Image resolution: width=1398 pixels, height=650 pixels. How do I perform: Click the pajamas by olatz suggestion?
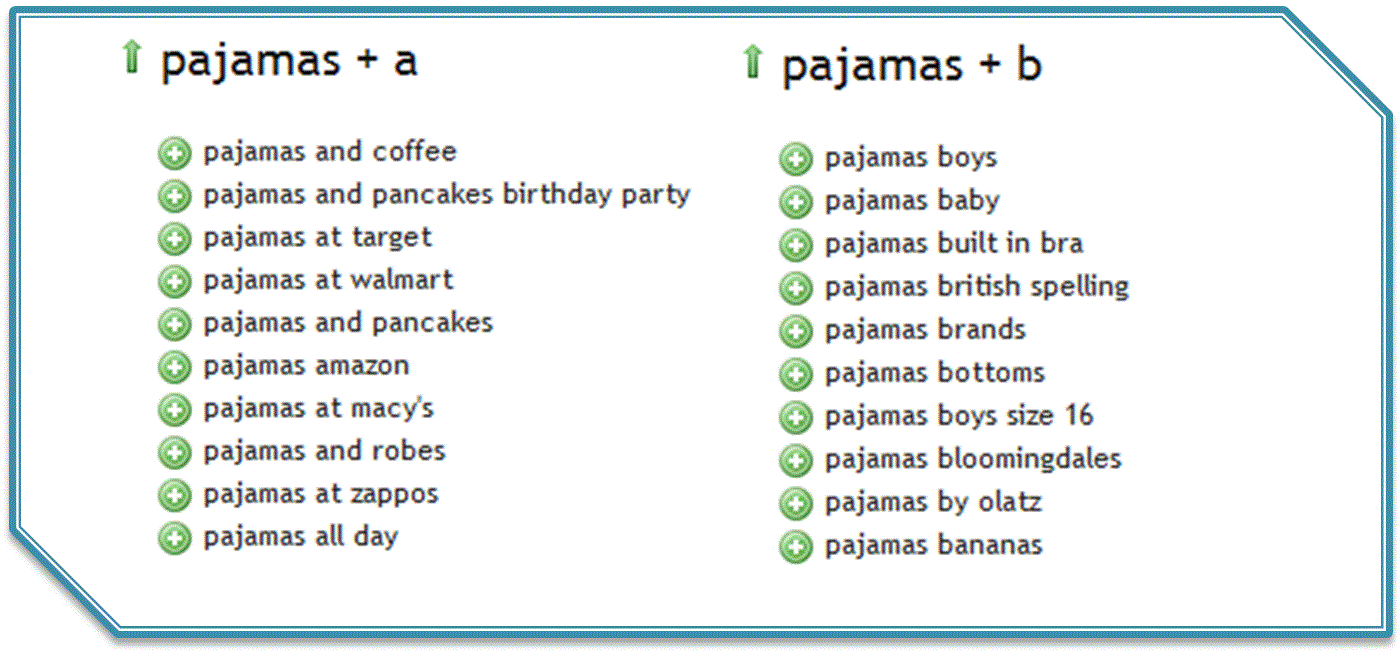pyautogui.click(x=933, y=502)
